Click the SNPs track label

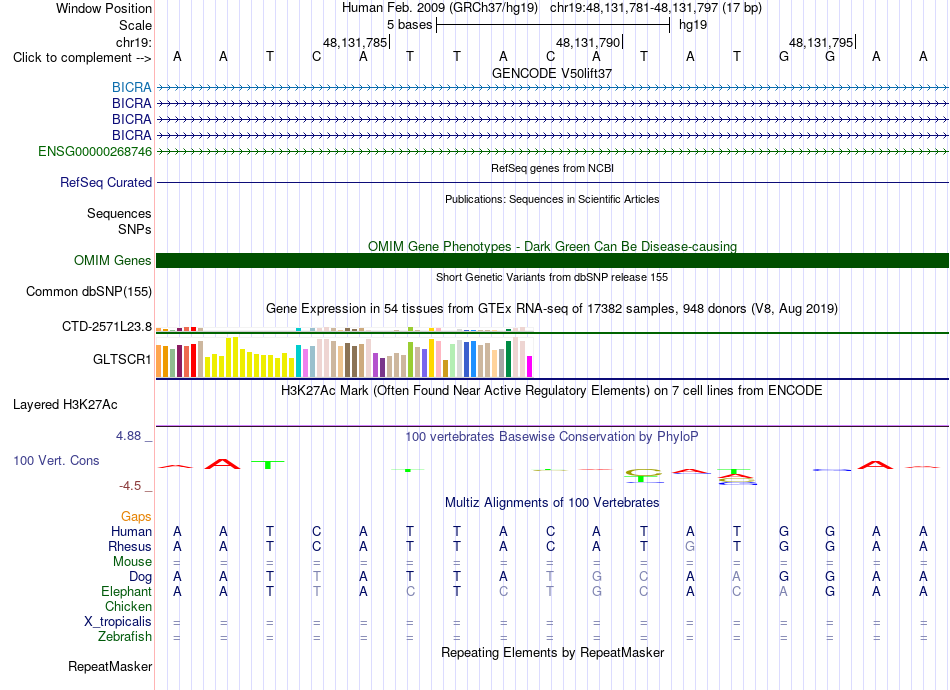pyautogui.click(x=135, y=230)
